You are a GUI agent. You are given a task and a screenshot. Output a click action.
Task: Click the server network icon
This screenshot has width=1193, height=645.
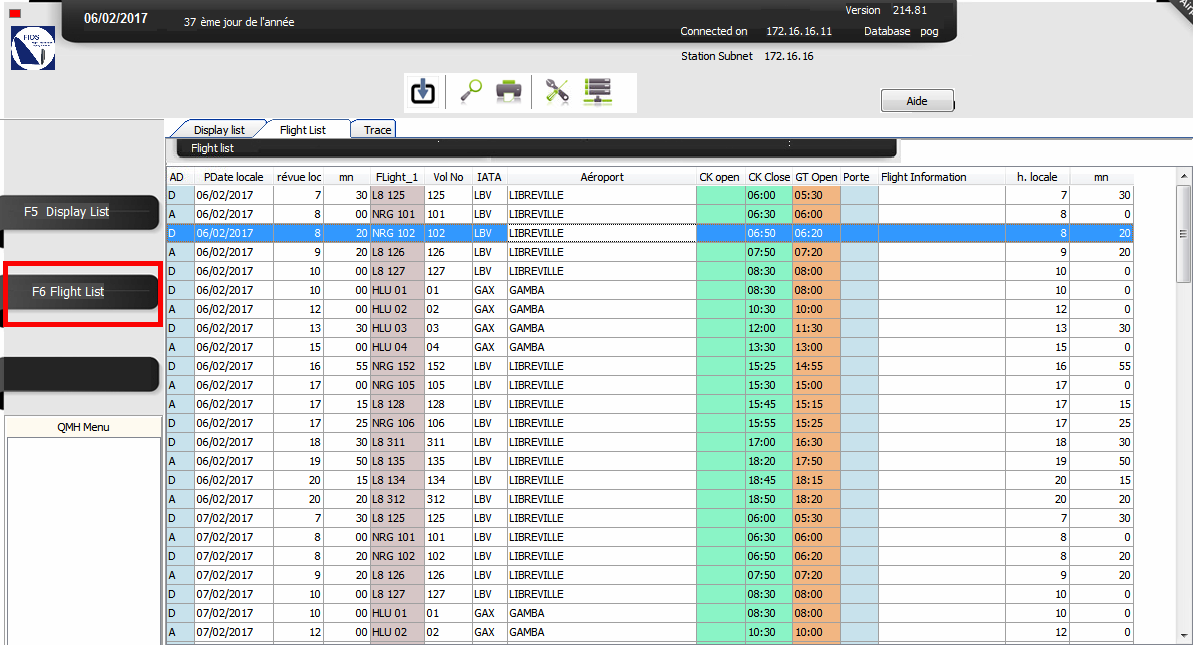(x=597, y=91)
